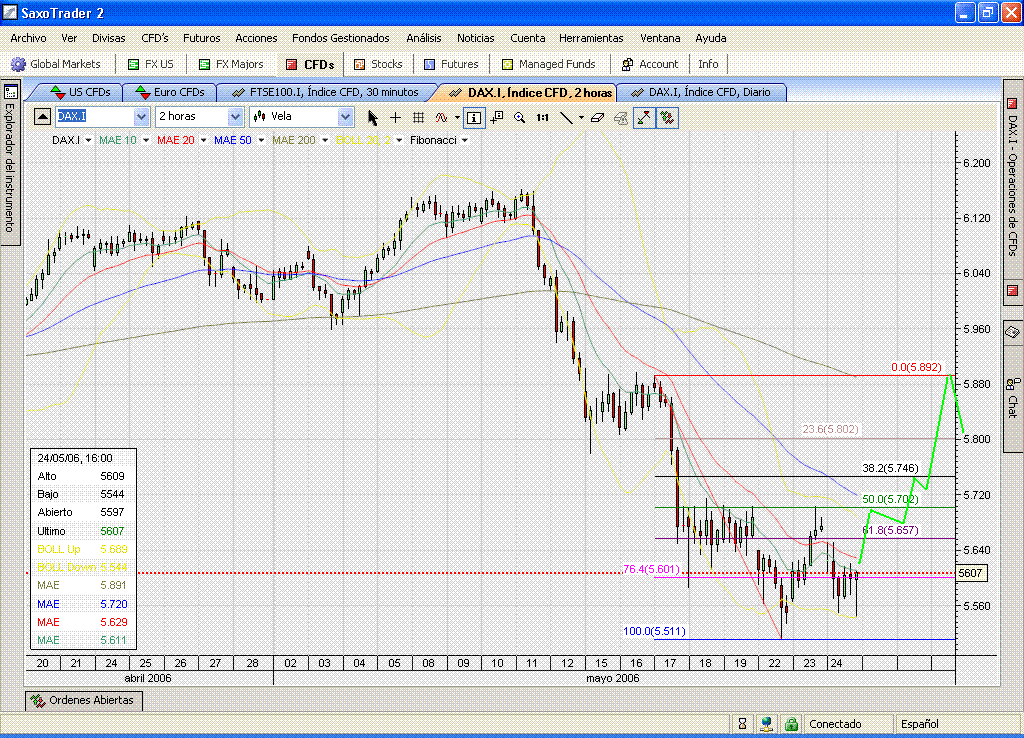Toggle the red-green trade arrow button

click(x=644, y=118)
